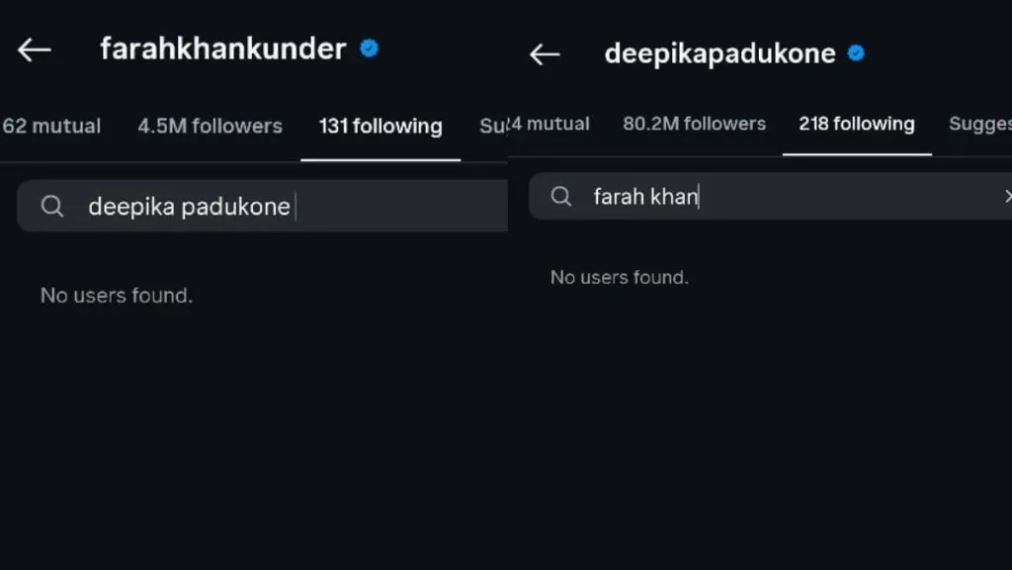Viewport: 1012px width, 570px height.
Task: Open Suggested tab on deepikapadukone panel
Action: click(x=980, y=123)
